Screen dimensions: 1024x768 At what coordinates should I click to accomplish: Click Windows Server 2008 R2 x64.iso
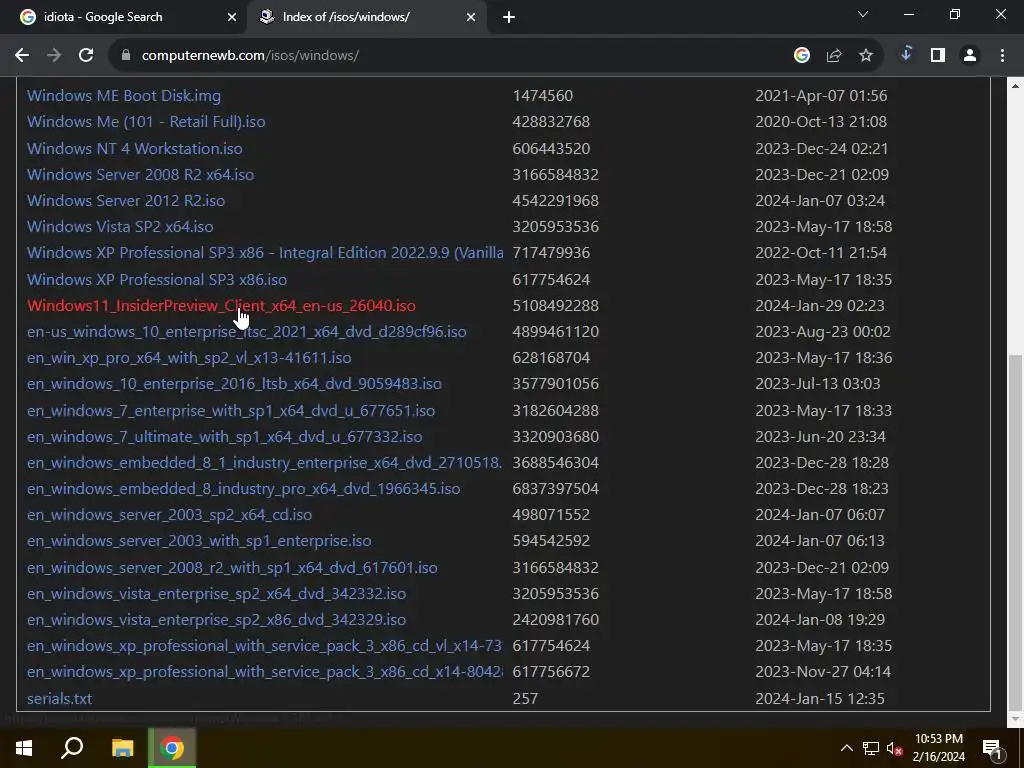[140, 175]
